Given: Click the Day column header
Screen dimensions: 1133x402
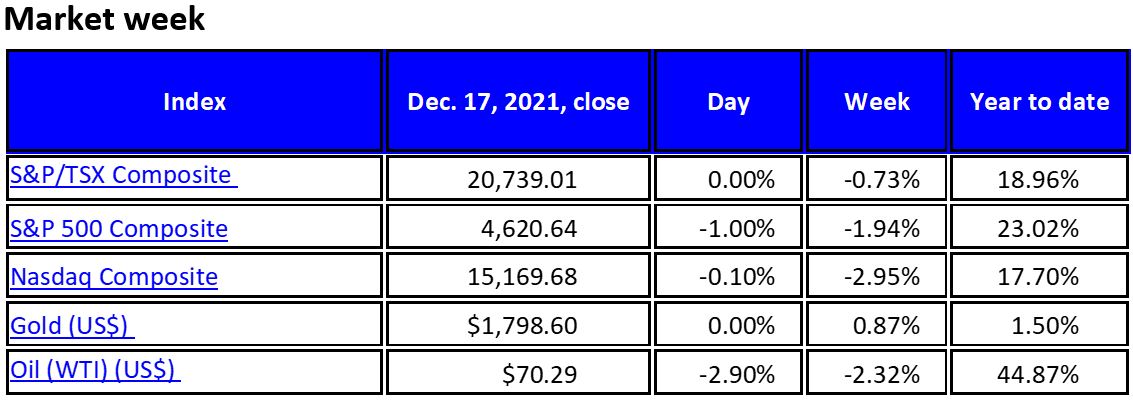Looking at the screenshot, I should (728, 101).
